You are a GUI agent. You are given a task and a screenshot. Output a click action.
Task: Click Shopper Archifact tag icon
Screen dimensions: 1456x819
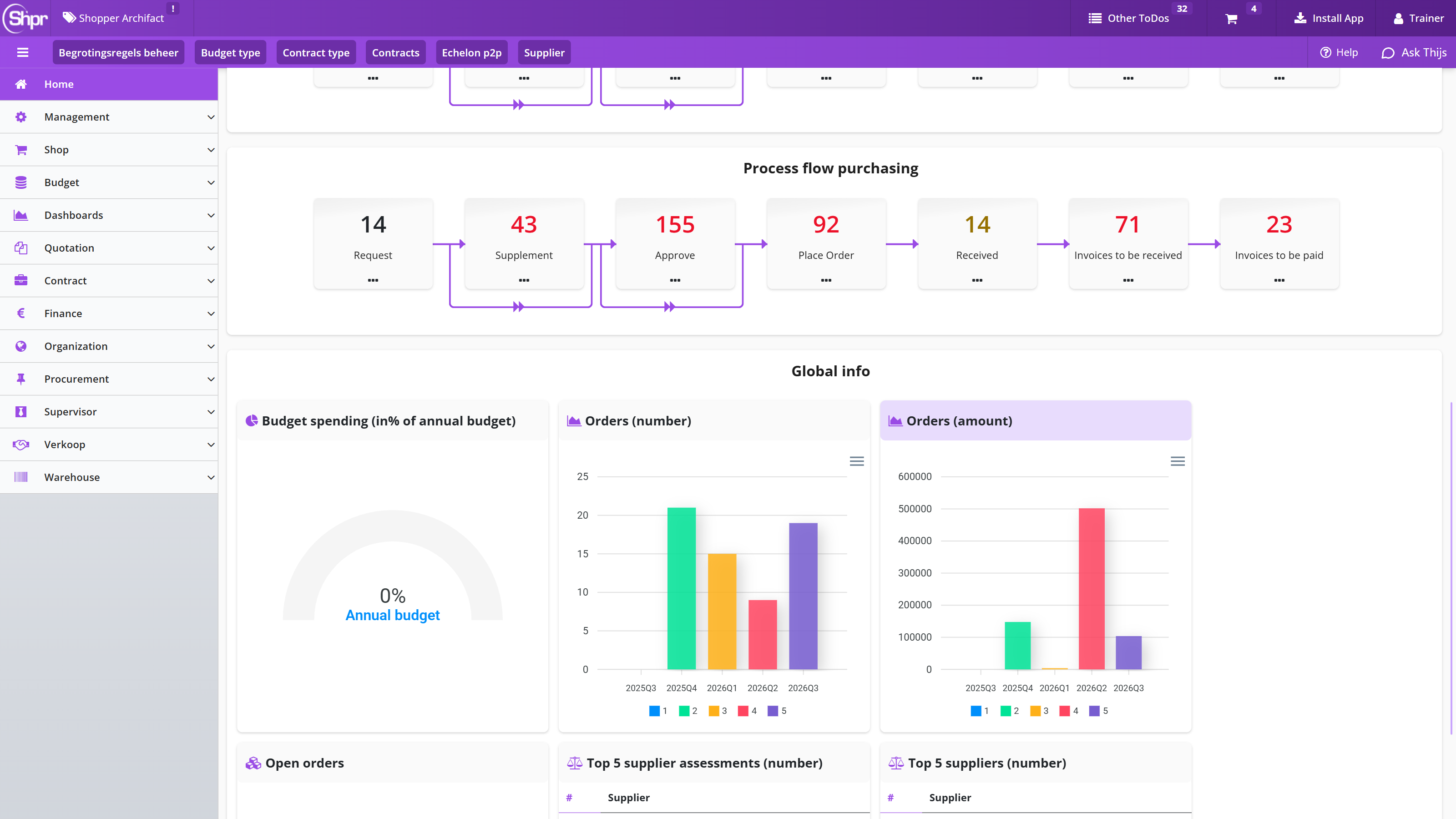69,18
